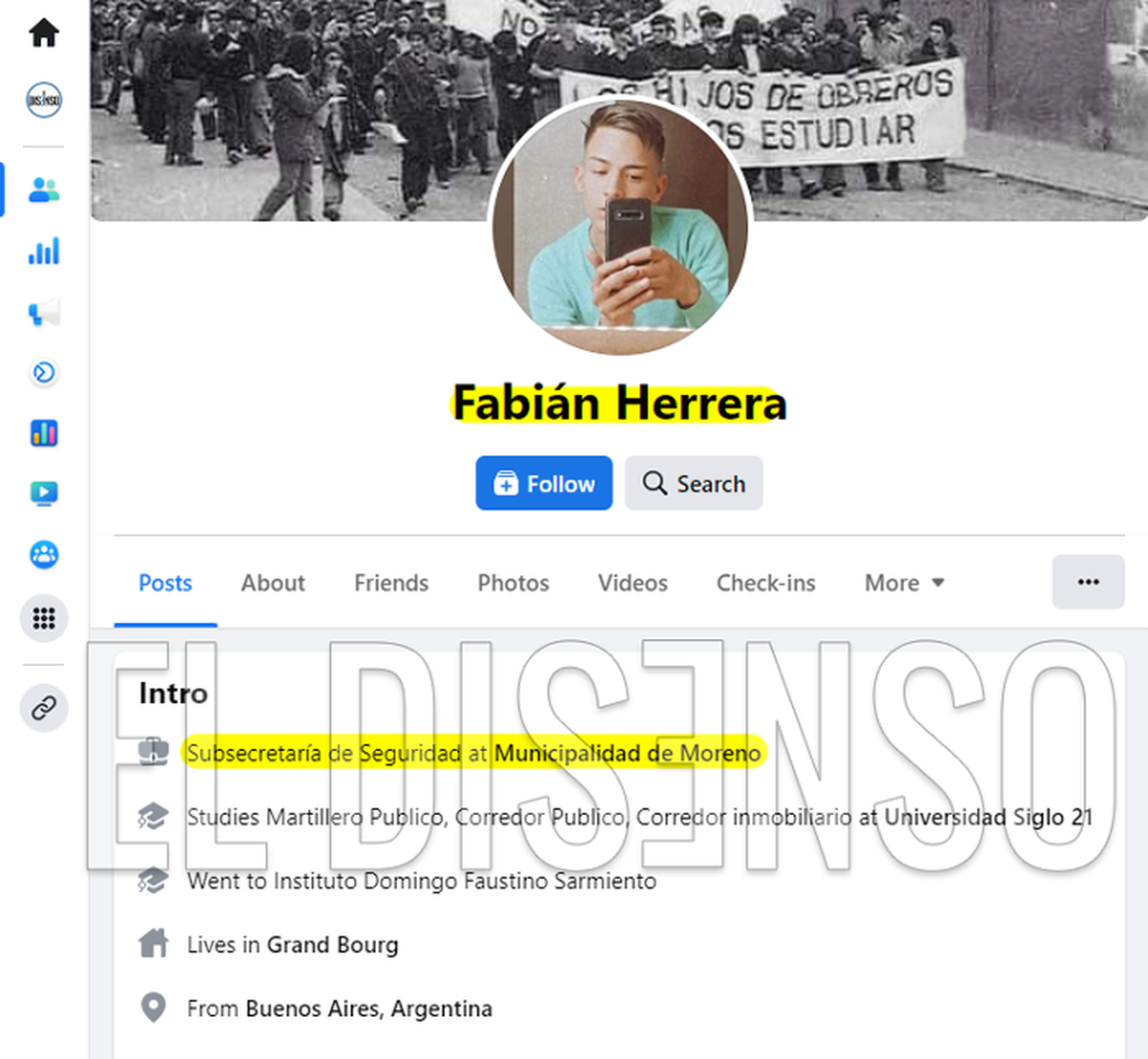
Task: Open the El Disenso page avatar
Action: click(44, 99)
